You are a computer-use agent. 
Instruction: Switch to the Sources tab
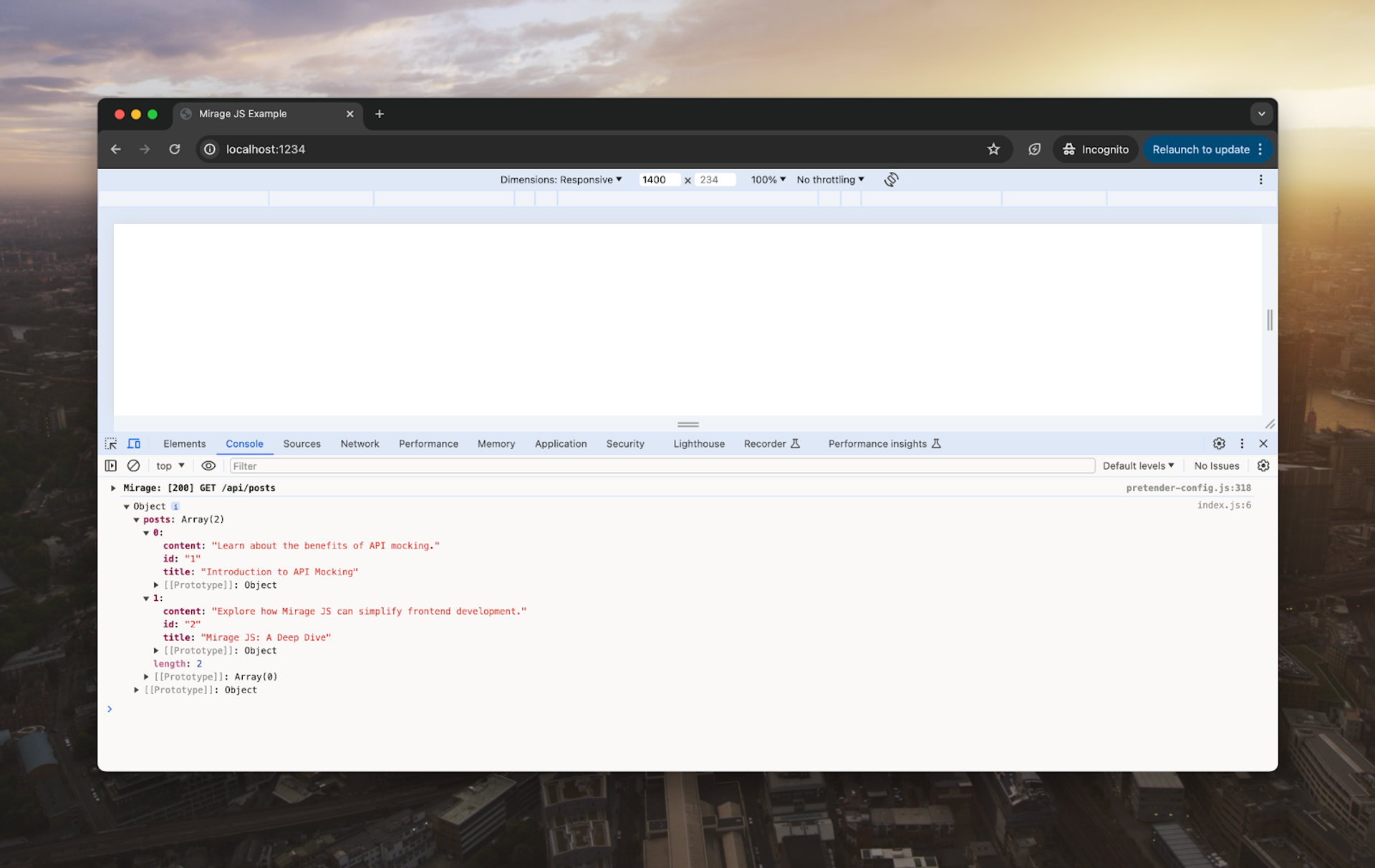[301, 444]
